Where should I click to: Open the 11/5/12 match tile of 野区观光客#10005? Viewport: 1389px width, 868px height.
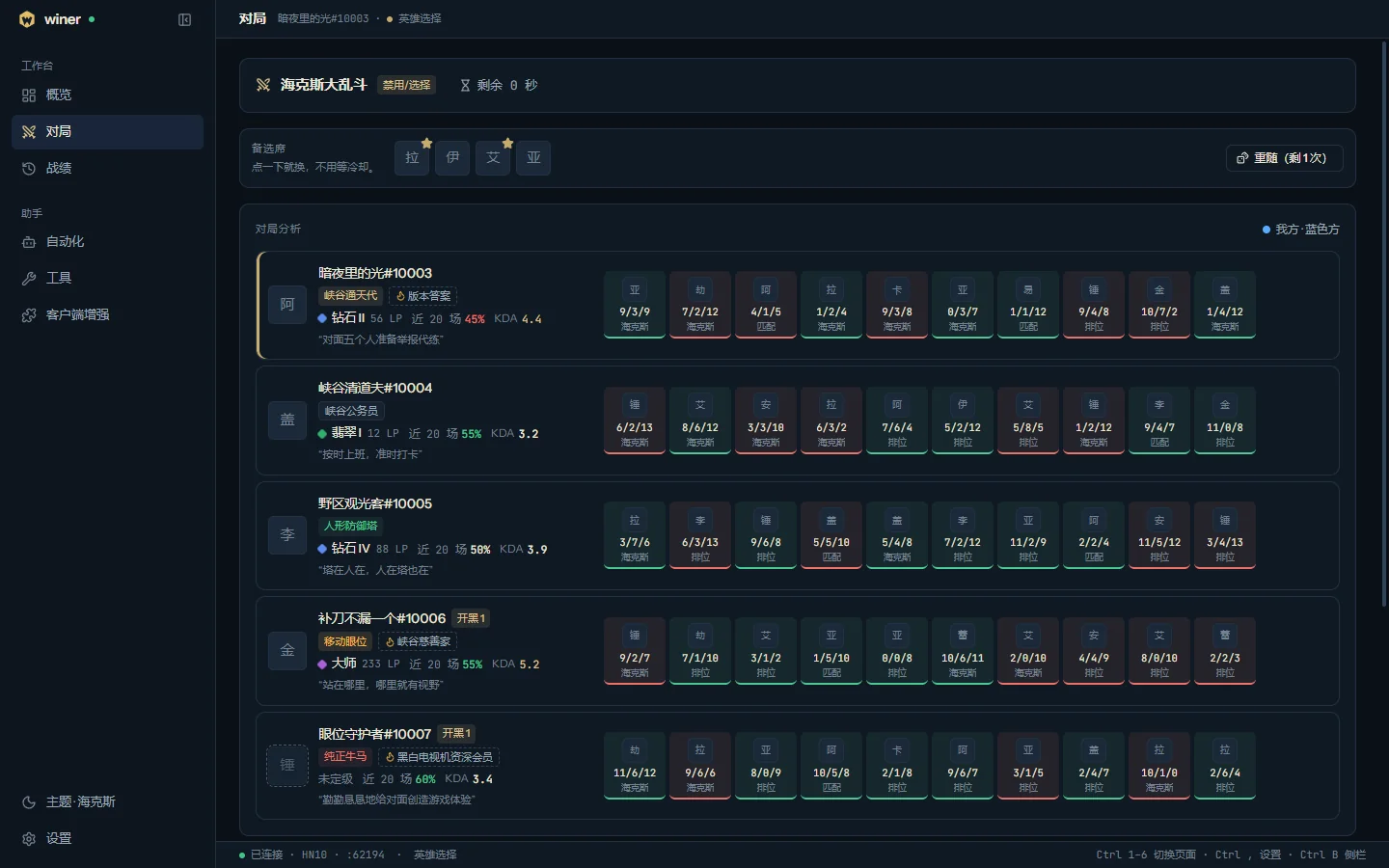[1159, 534]
